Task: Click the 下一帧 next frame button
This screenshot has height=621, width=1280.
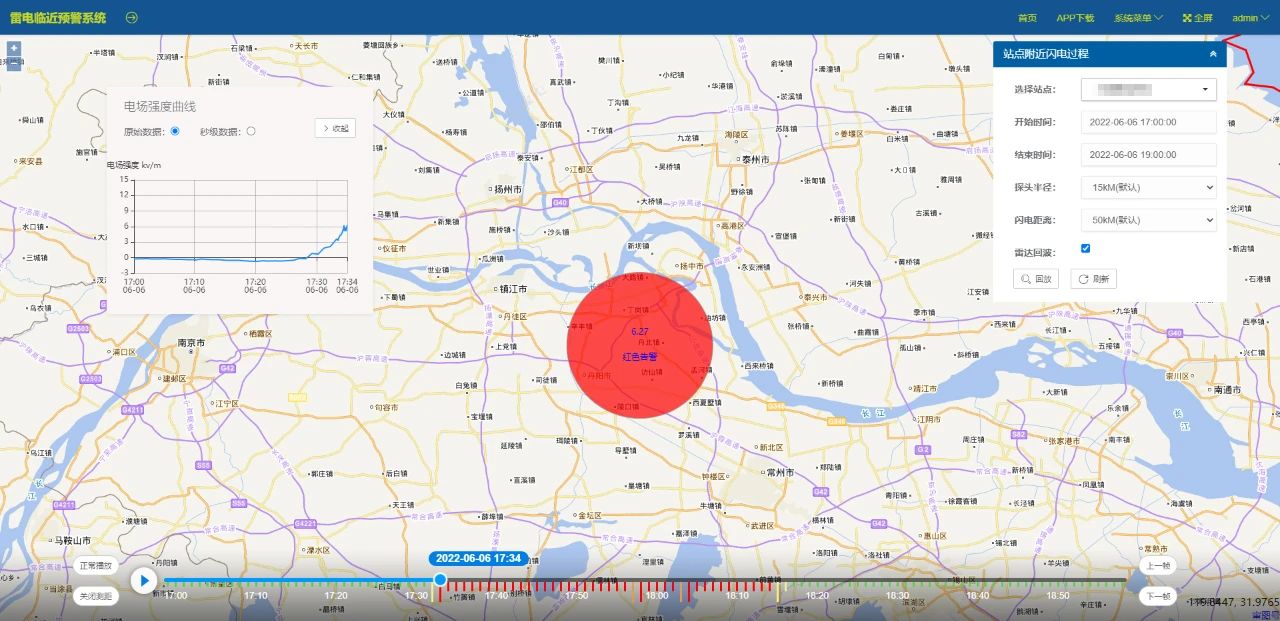Action: (x=1157, y=596)
